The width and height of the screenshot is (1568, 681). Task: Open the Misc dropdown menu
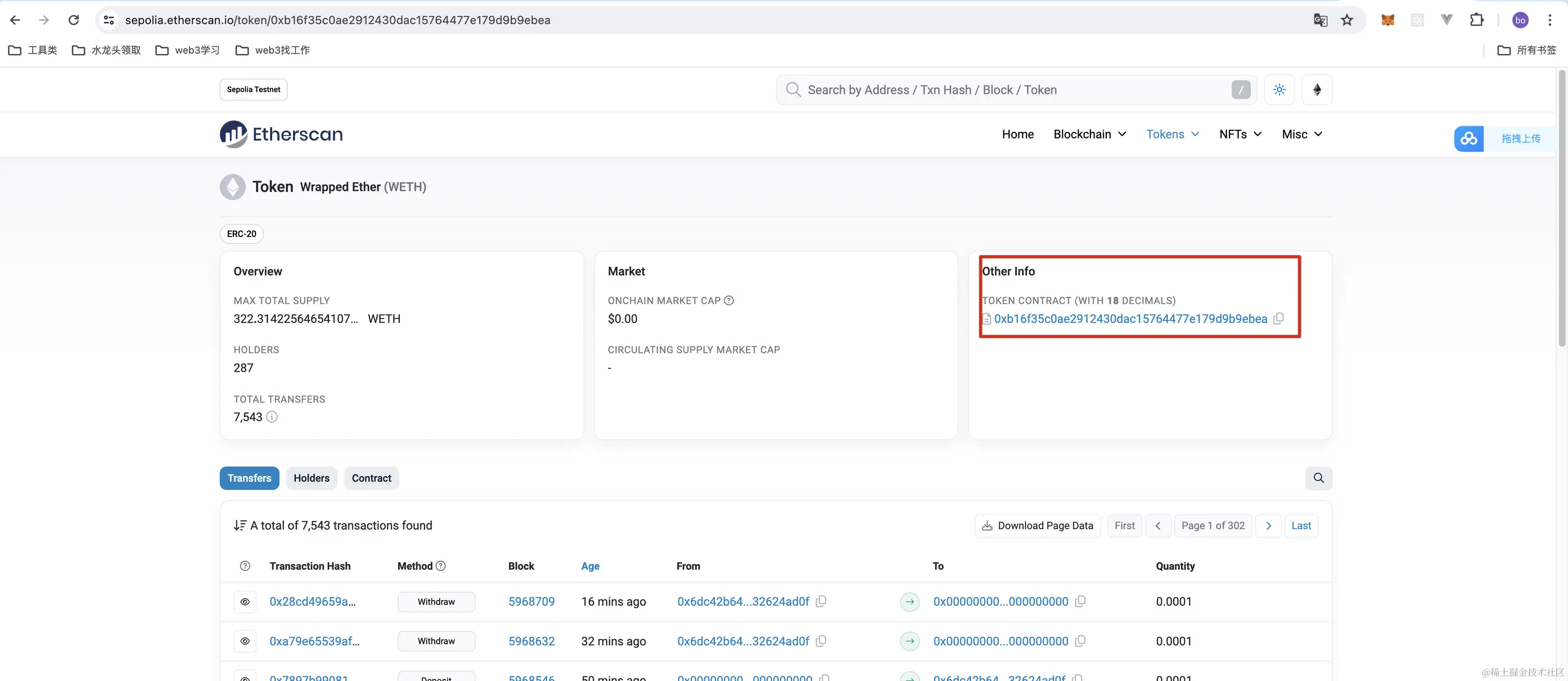[x=1301, y=134]
